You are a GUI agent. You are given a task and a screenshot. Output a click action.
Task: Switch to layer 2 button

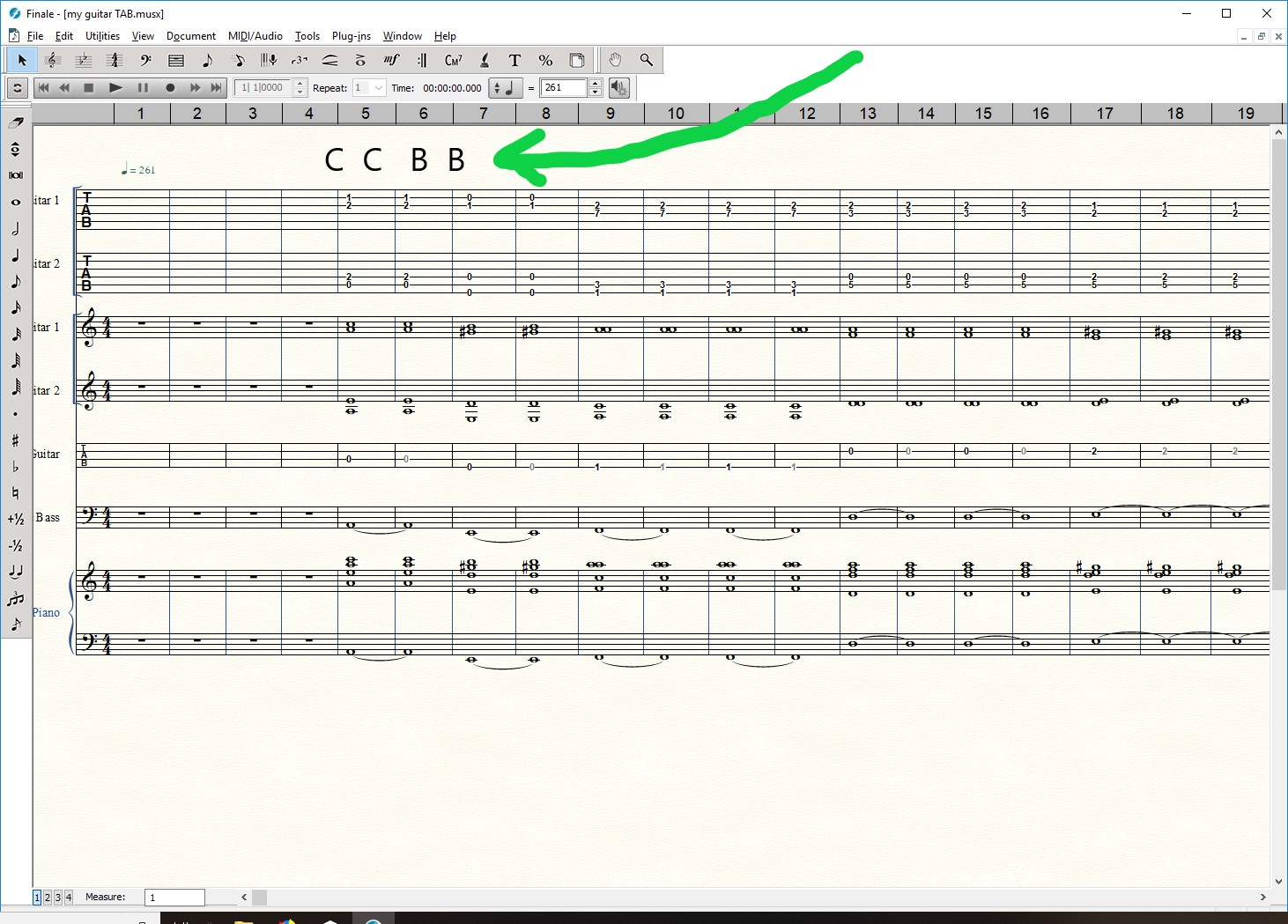pyautogui.click(x=48, y=898)
